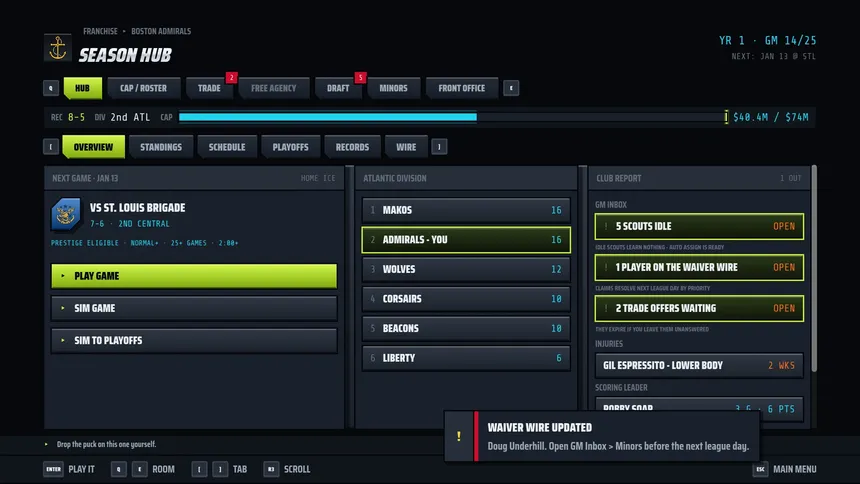This screenshot has width=860, height=484.
Task: Choose Sim Game
Action: [194, 308]
